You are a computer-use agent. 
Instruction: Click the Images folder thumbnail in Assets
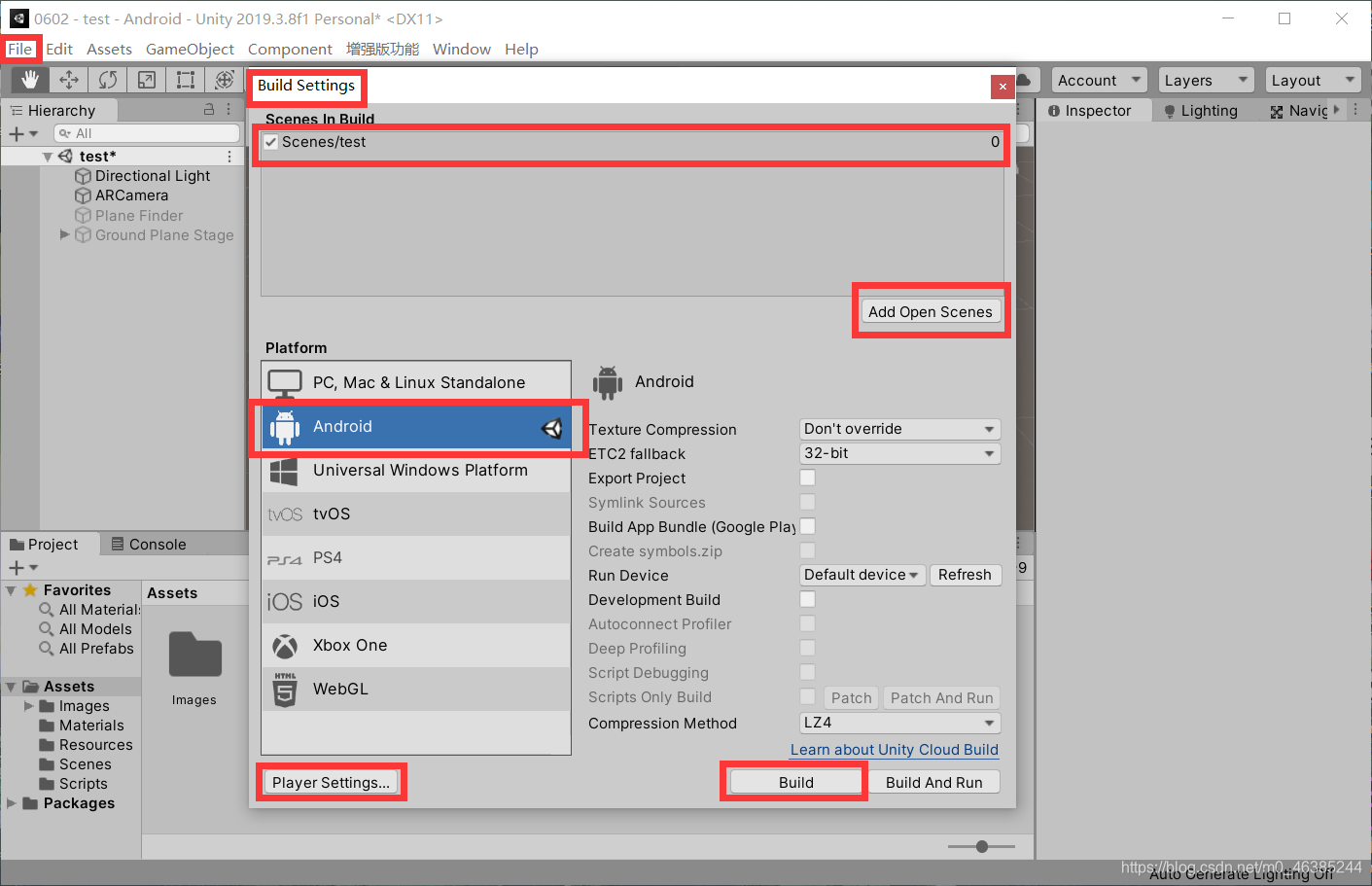(194, 655)
